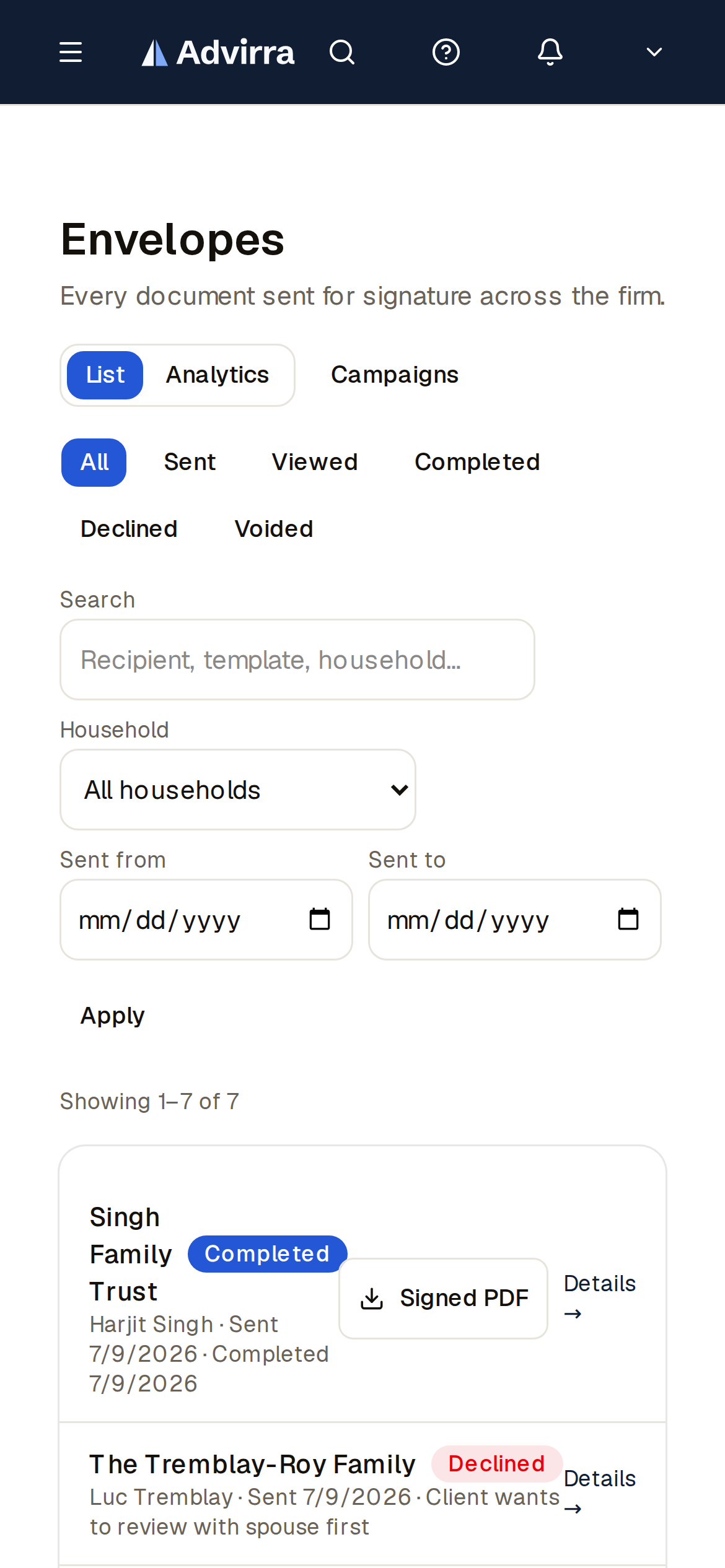Open Sent to calendar picker icon

click(628, 919)
